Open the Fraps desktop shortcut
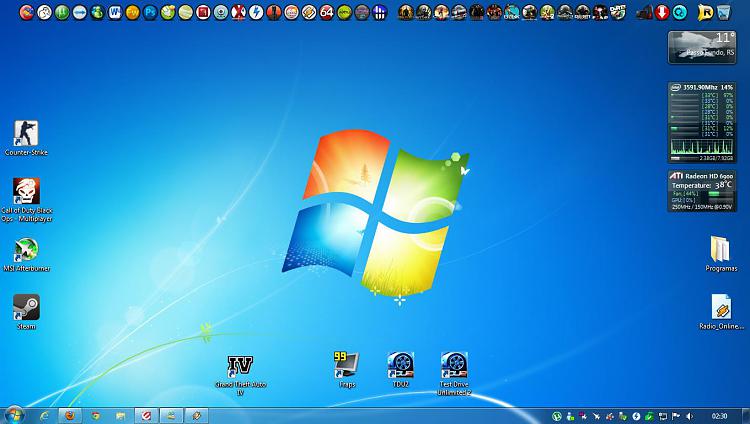 (346, 369)
